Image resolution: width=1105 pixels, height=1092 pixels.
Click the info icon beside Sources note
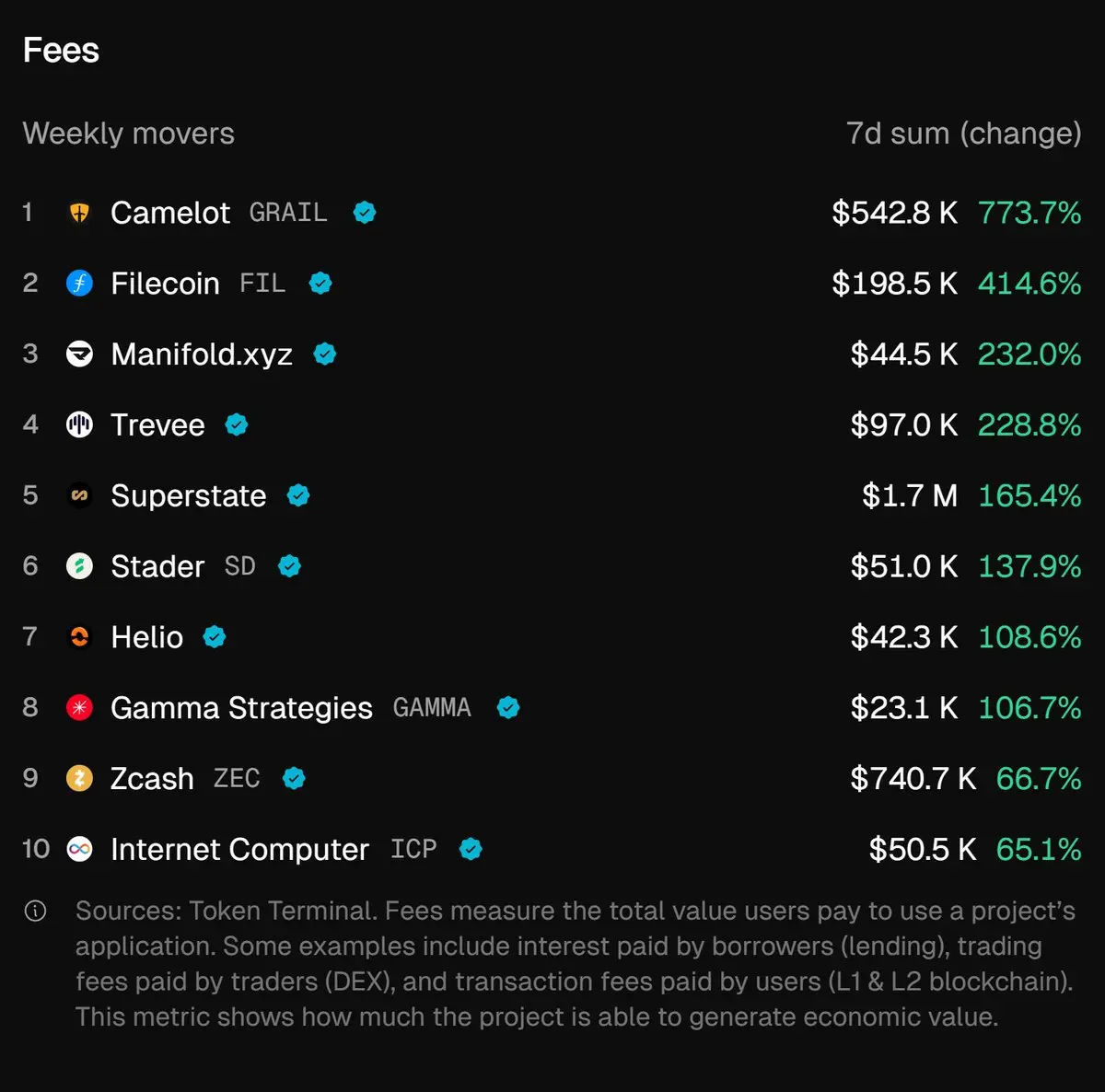35,912
